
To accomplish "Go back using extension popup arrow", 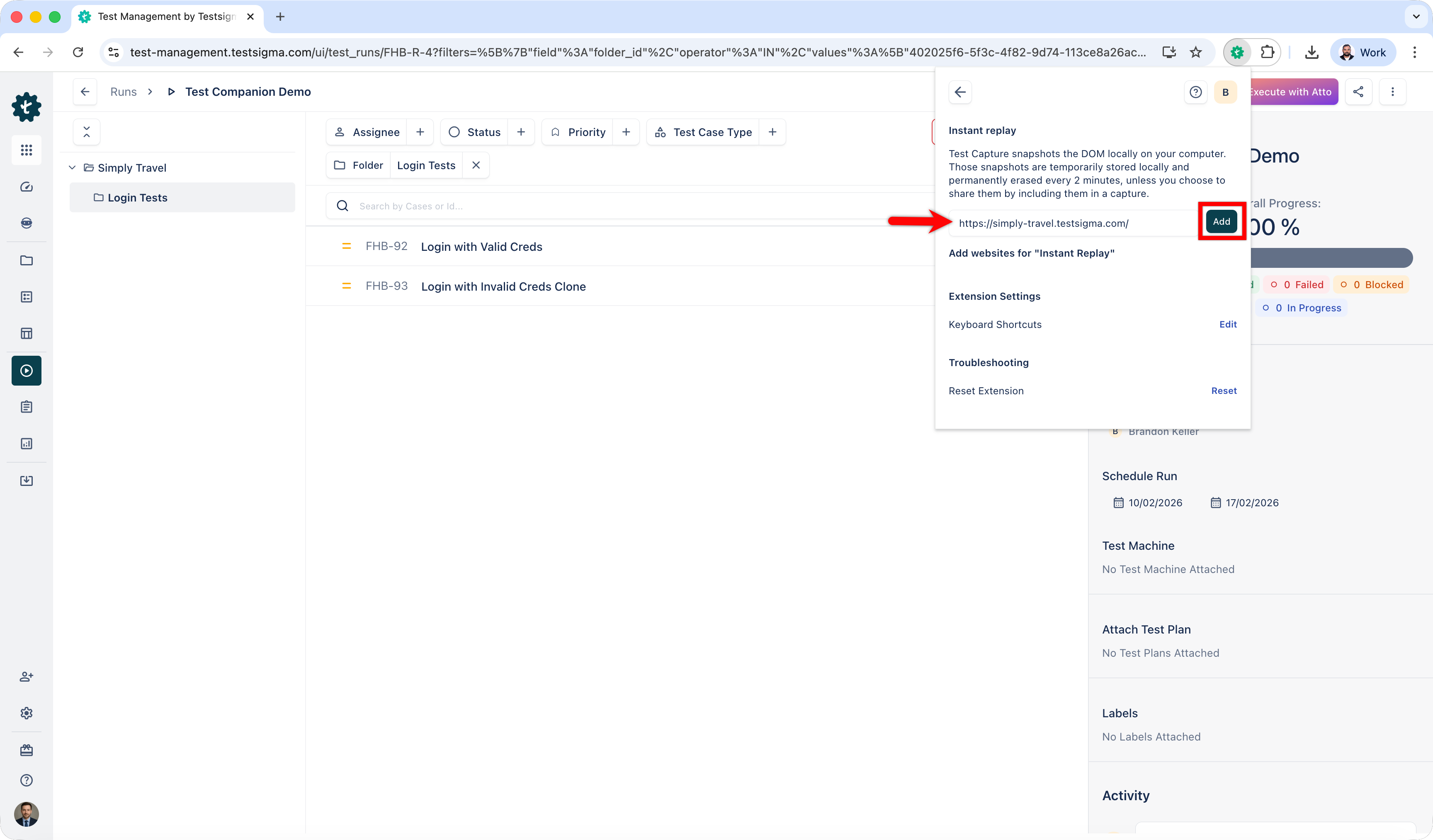I will click(x=960, y=92).
